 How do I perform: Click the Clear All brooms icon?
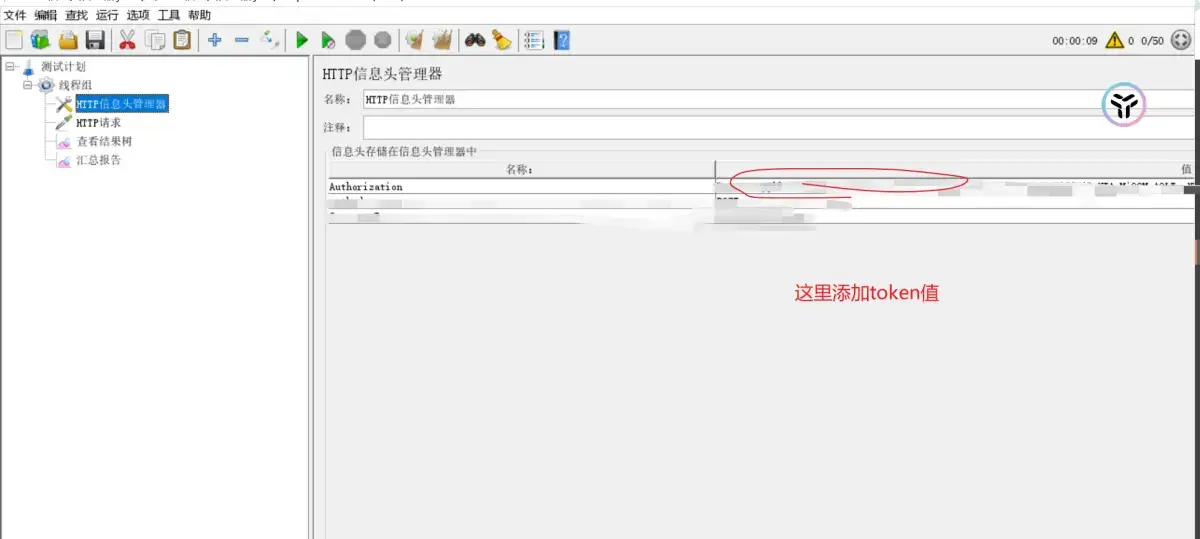[441, 40]
